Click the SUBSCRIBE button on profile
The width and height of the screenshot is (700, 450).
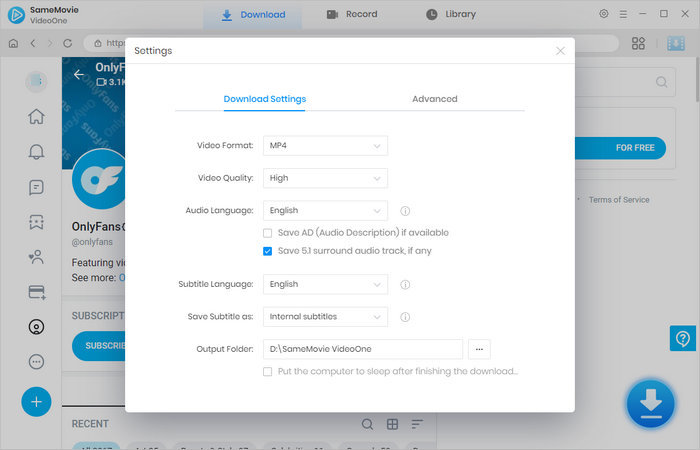click(99, 346)
